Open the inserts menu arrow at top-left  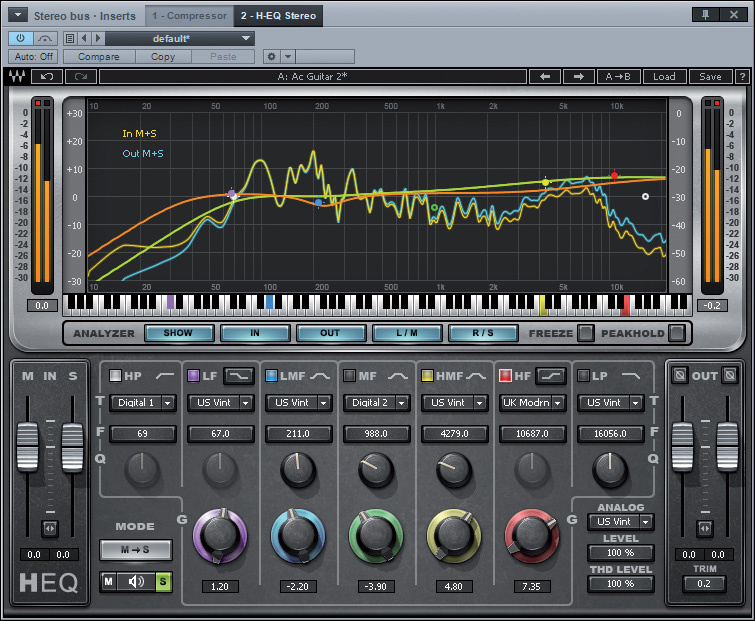(x=18, y=15)
